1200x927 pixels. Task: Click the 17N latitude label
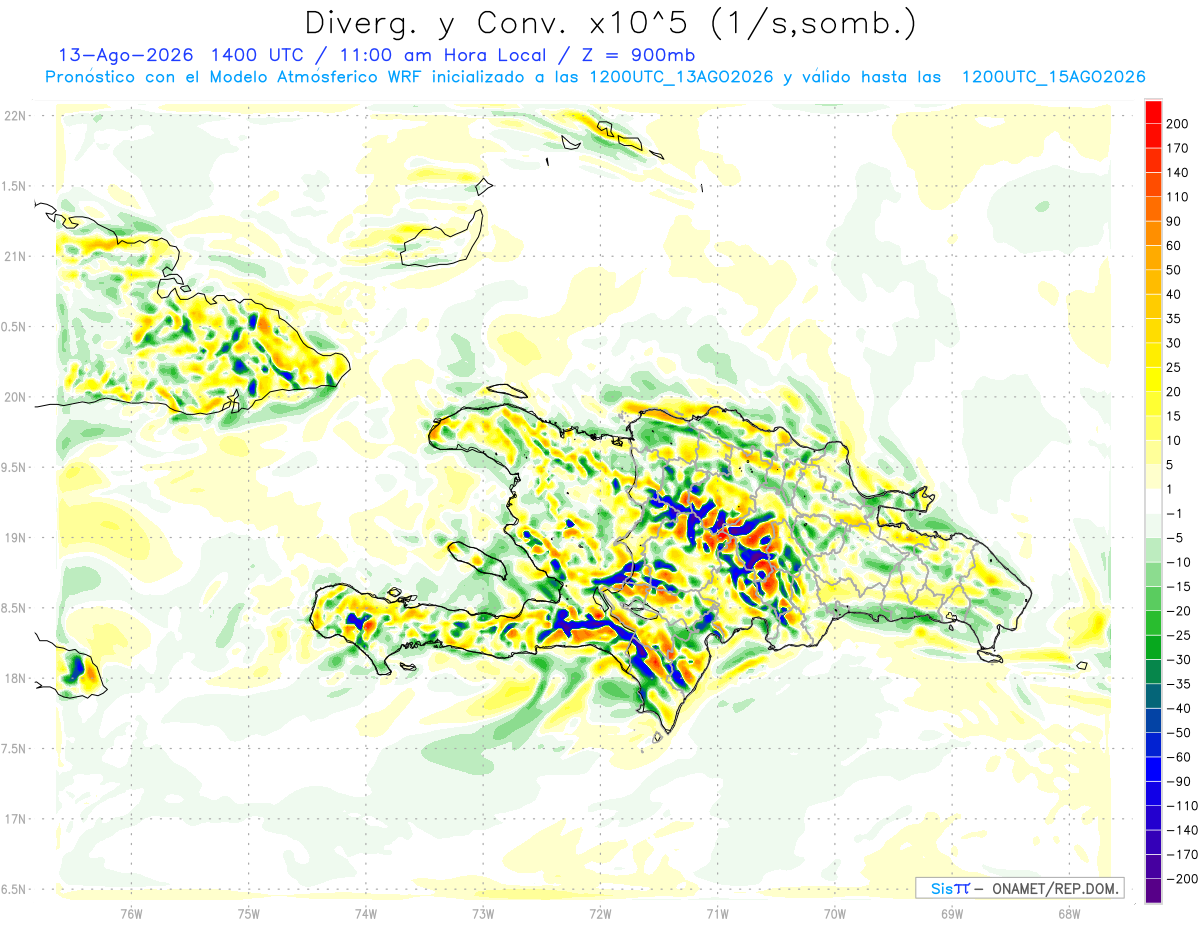[14, 819]
